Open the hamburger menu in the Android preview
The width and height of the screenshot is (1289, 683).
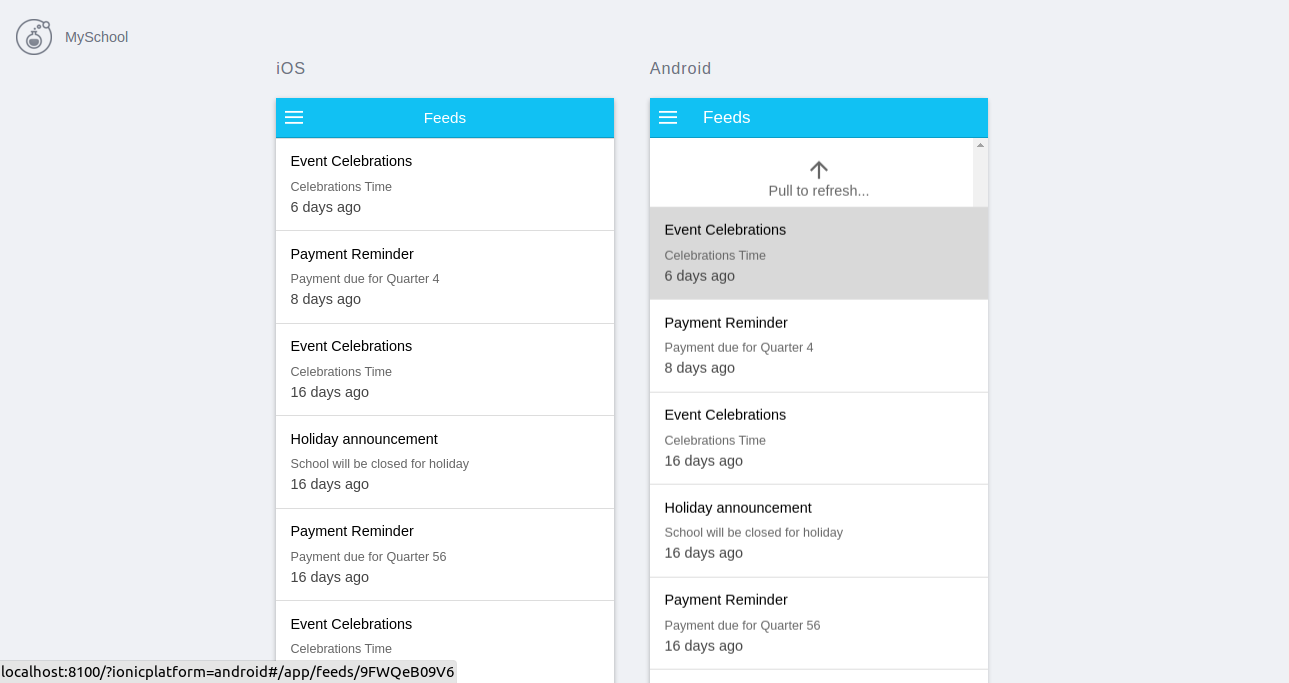[668, 118]
